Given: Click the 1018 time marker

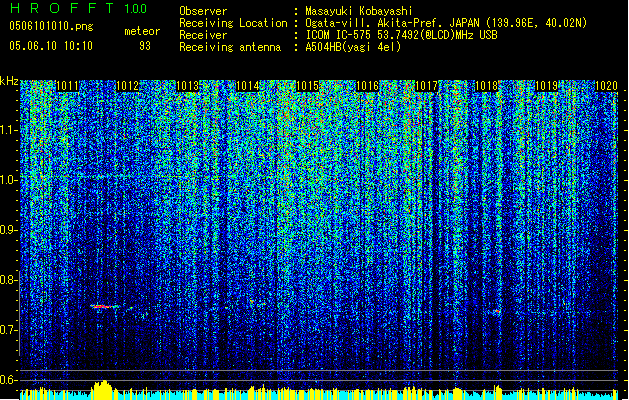Looking at the screenshot, I should (x=486, y=86).
